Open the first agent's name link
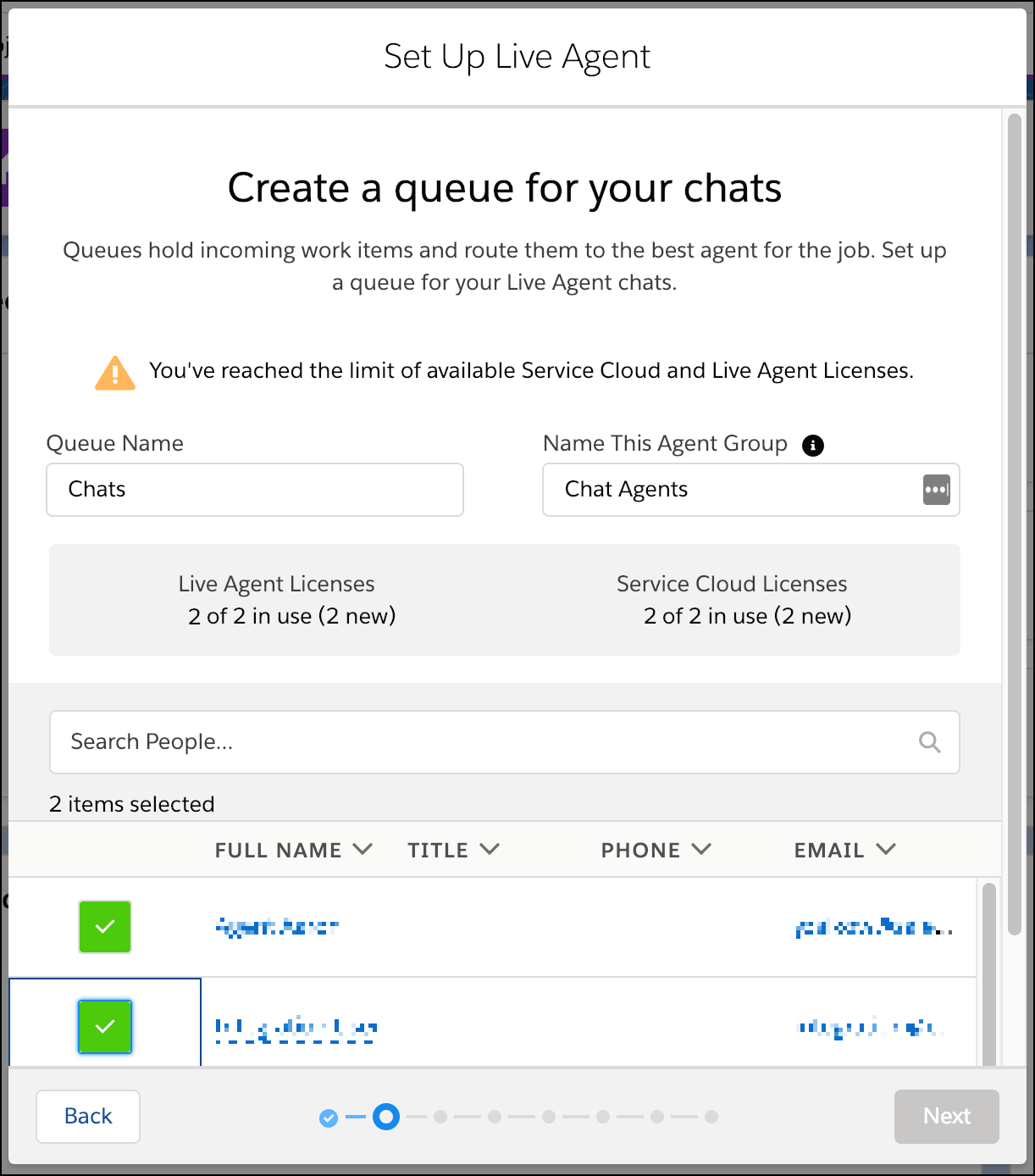Viewport: 1035px width, 1176px height. point(276,927)
